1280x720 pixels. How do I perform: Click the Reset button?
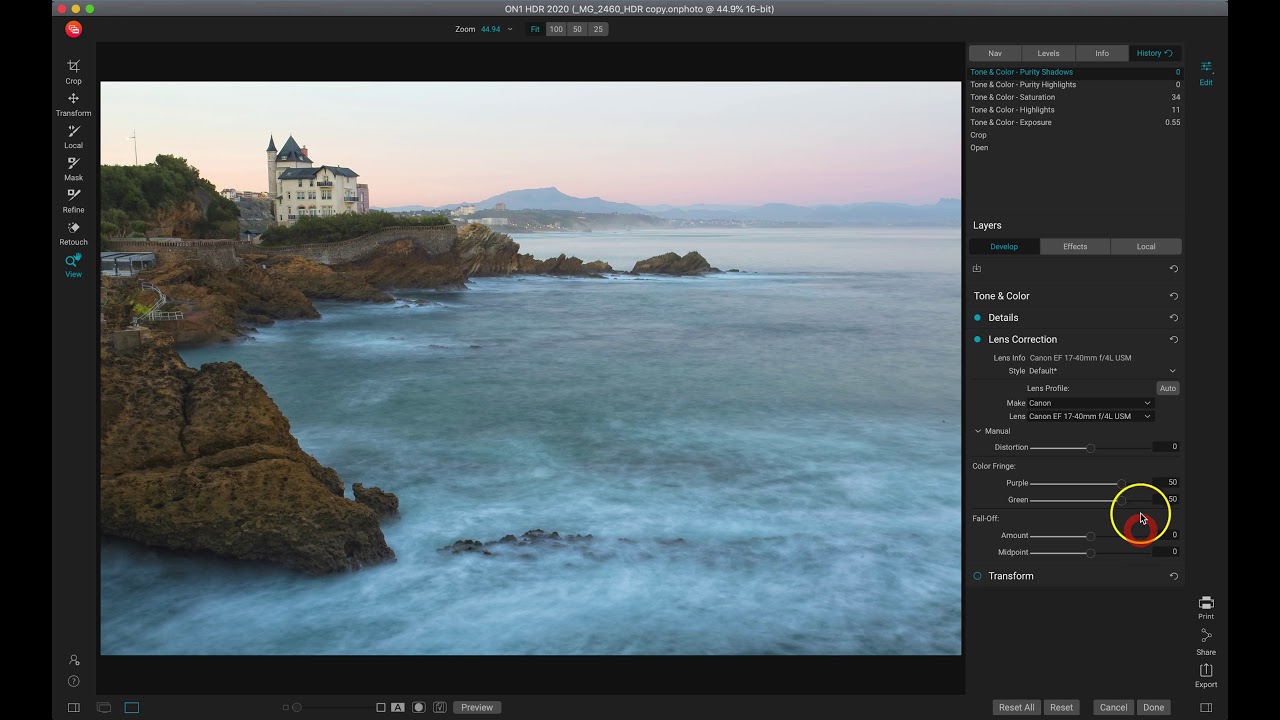pos(1061,707)
